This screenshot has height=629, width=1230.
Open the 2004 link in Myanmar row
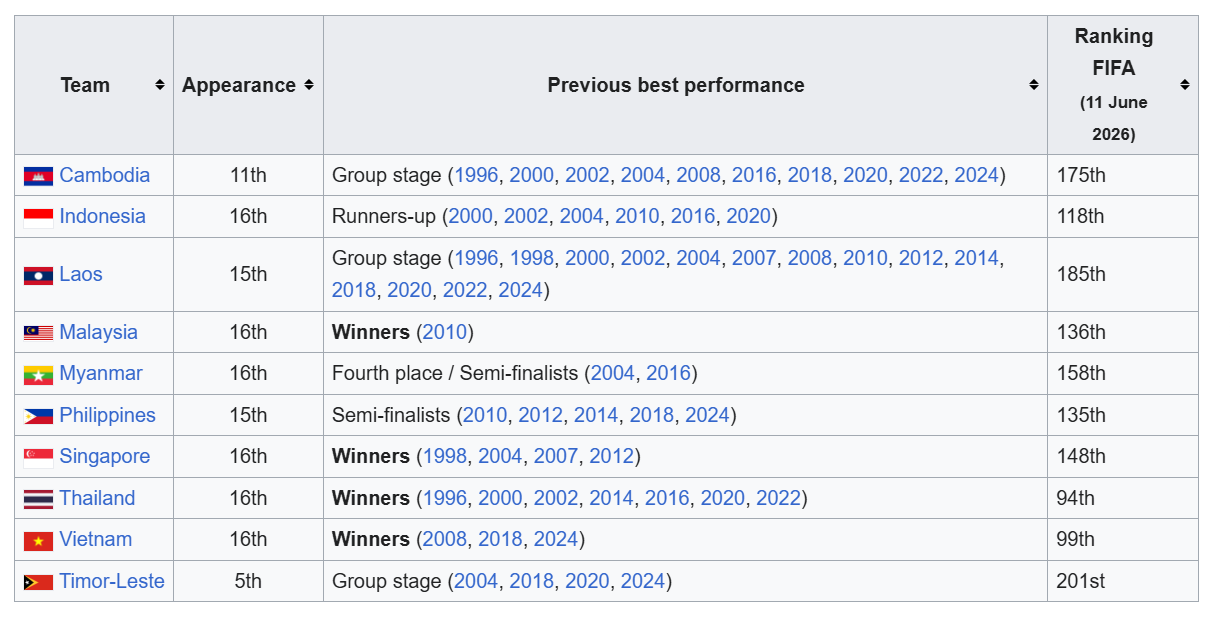(612, 373)
